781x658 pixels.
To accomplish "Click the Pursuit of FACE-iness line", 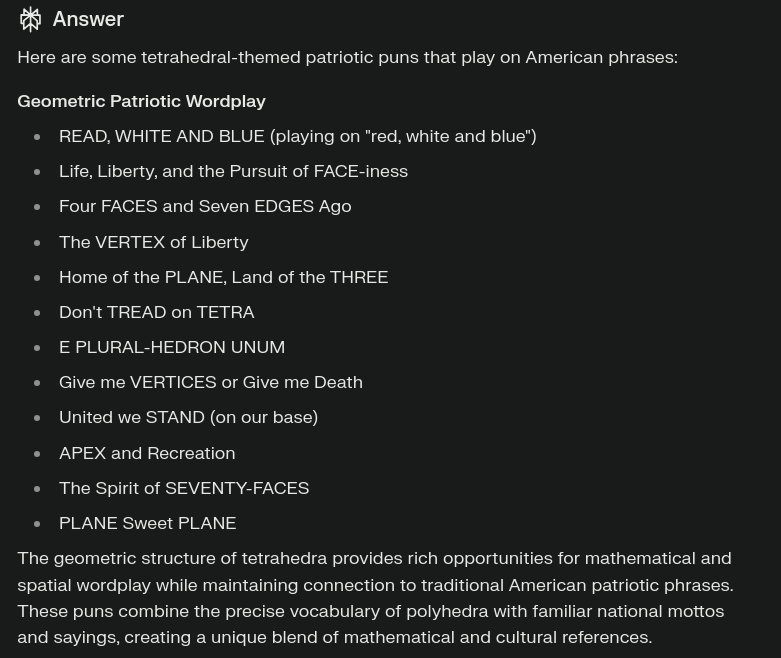I will click(233, 171).
